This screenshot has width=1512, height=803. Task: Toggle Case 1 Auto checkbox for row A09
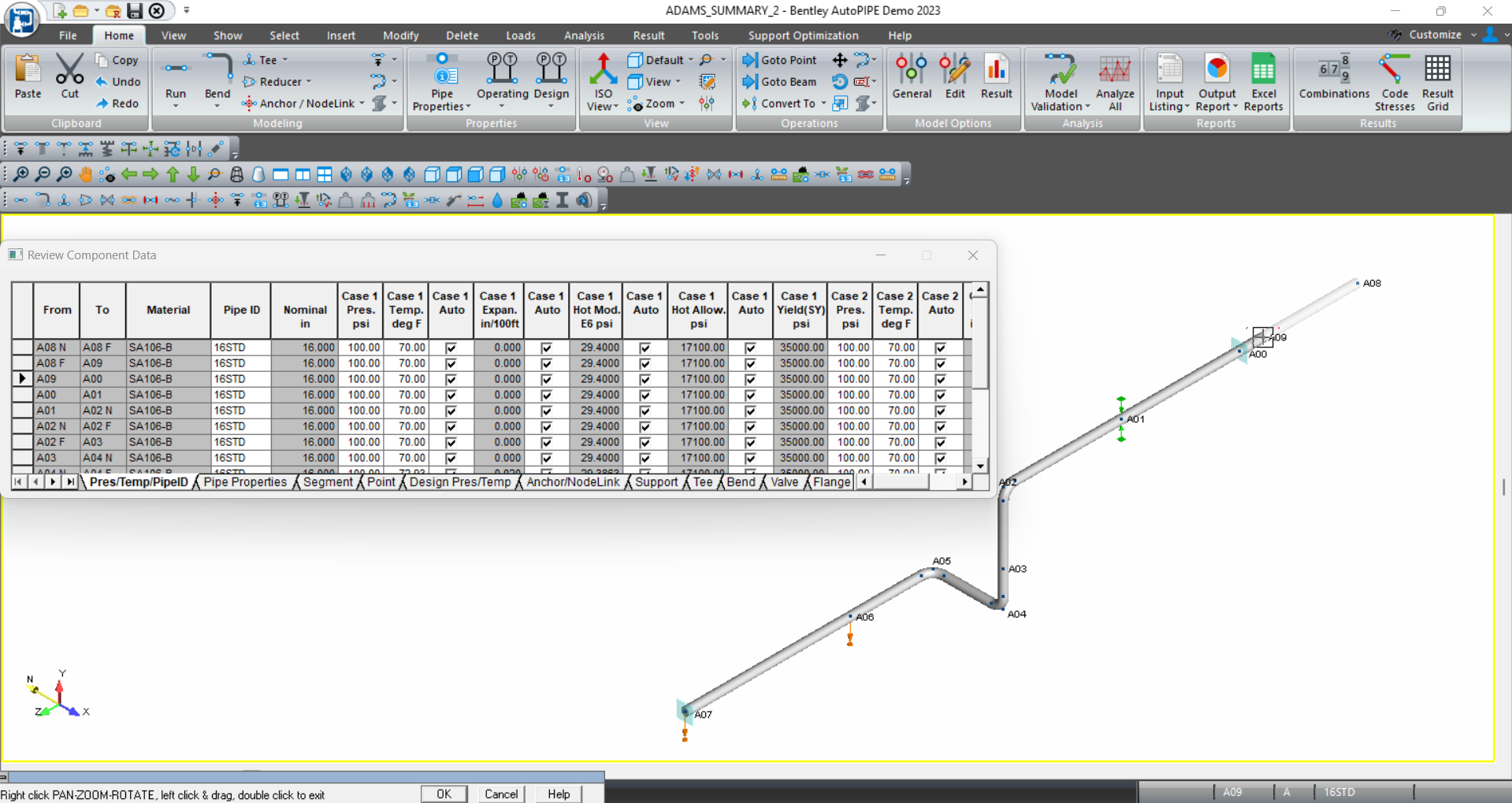coord(450,378)
